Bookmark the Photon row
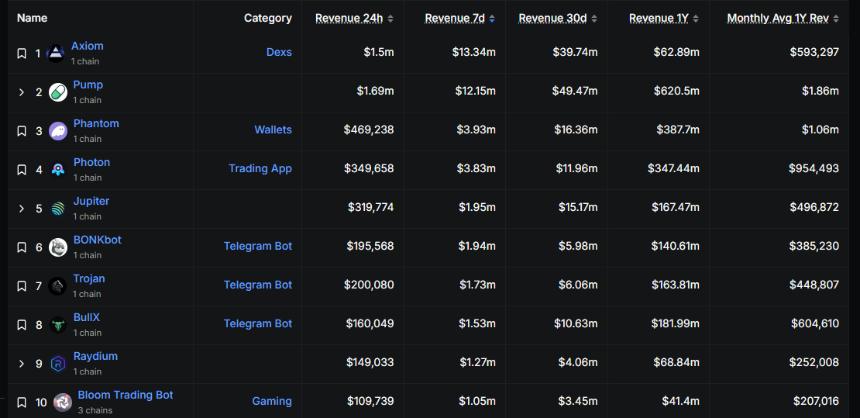This screenshot has height=418, width=860. click(x=21, y=170)
